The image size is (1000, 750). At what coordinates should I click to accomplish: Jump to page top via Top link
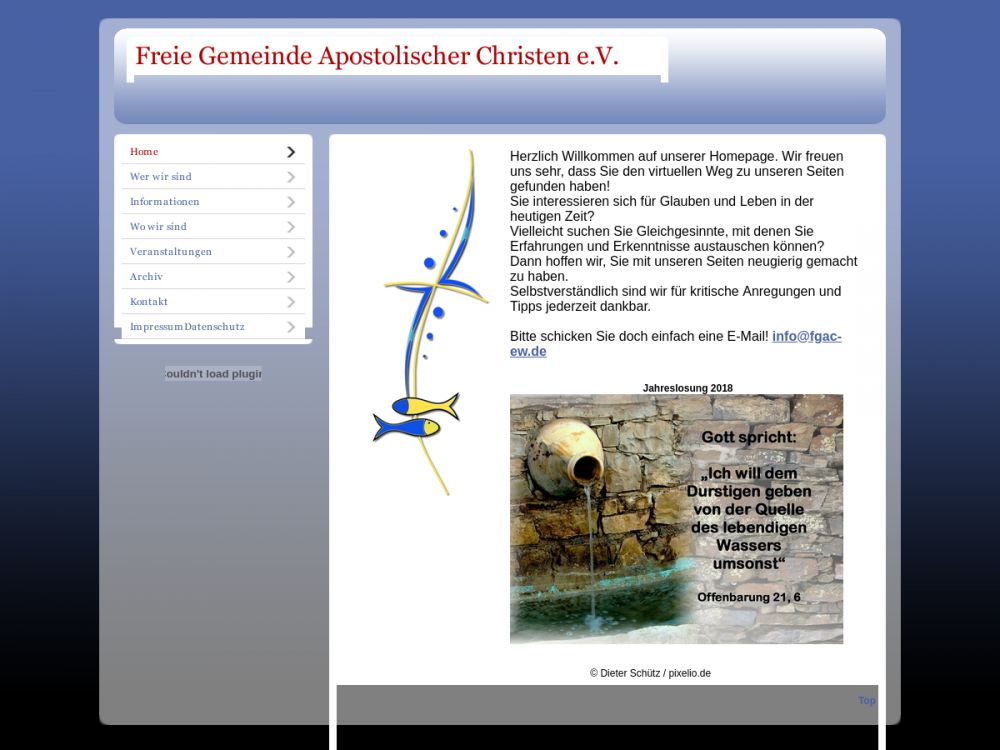point(866,700)
